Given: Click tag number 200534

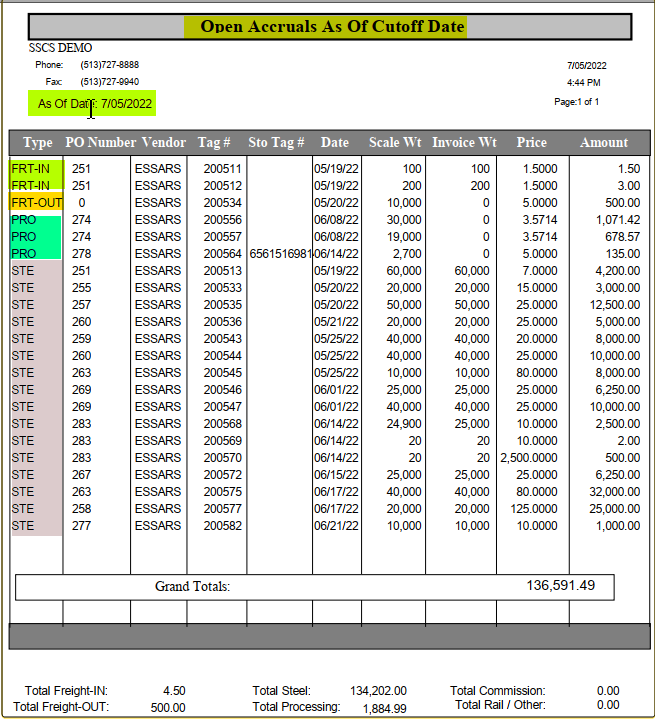Looking at the screenshot, I should (222, 203).
